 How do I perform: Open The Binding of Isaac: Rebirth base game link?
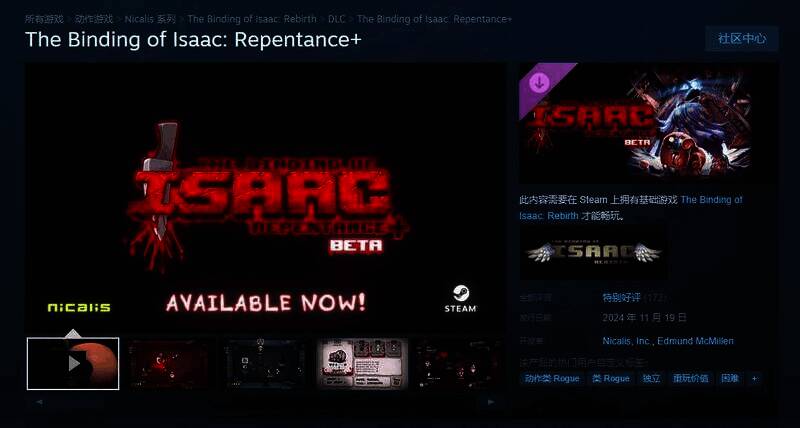pyautogui.click(x=631, y=208)
